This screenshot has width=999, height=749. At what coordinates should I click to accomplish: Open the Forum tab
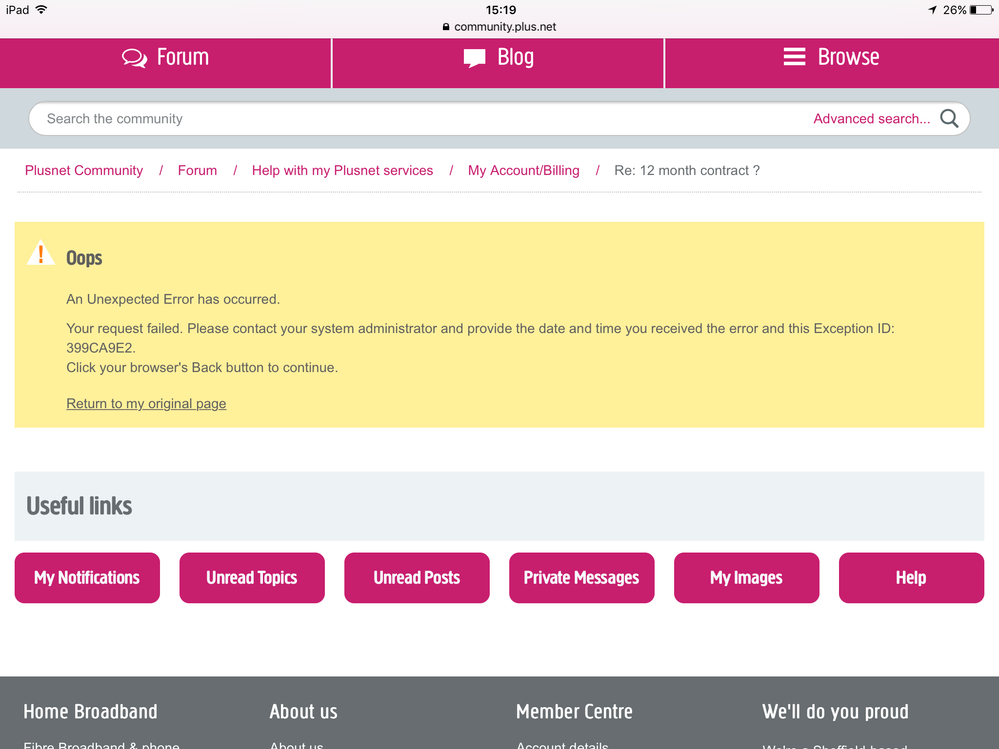tap(166, 58)
